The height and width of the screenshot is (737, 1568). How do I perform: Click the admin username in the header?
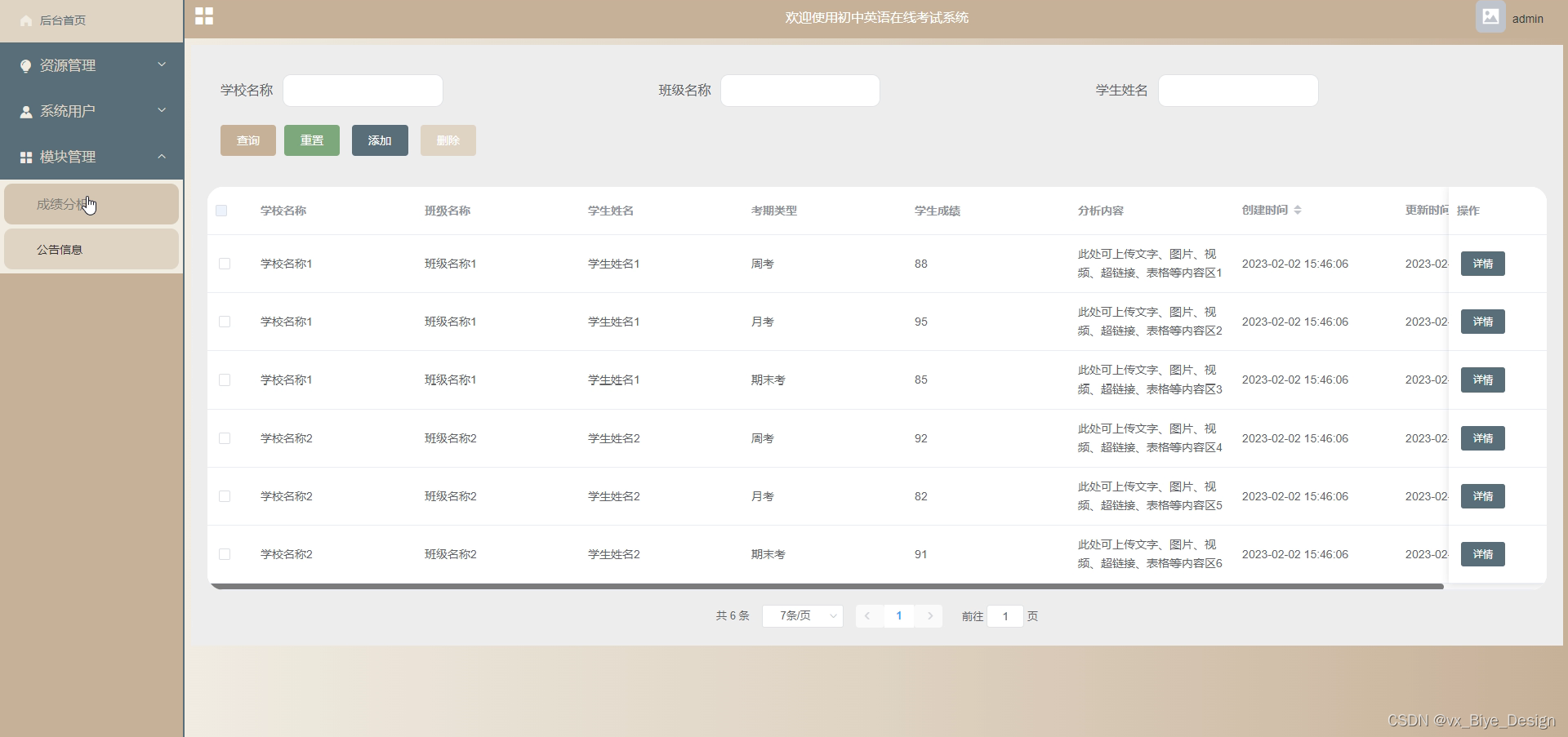pyautogui.click(x=1528, y=19)
